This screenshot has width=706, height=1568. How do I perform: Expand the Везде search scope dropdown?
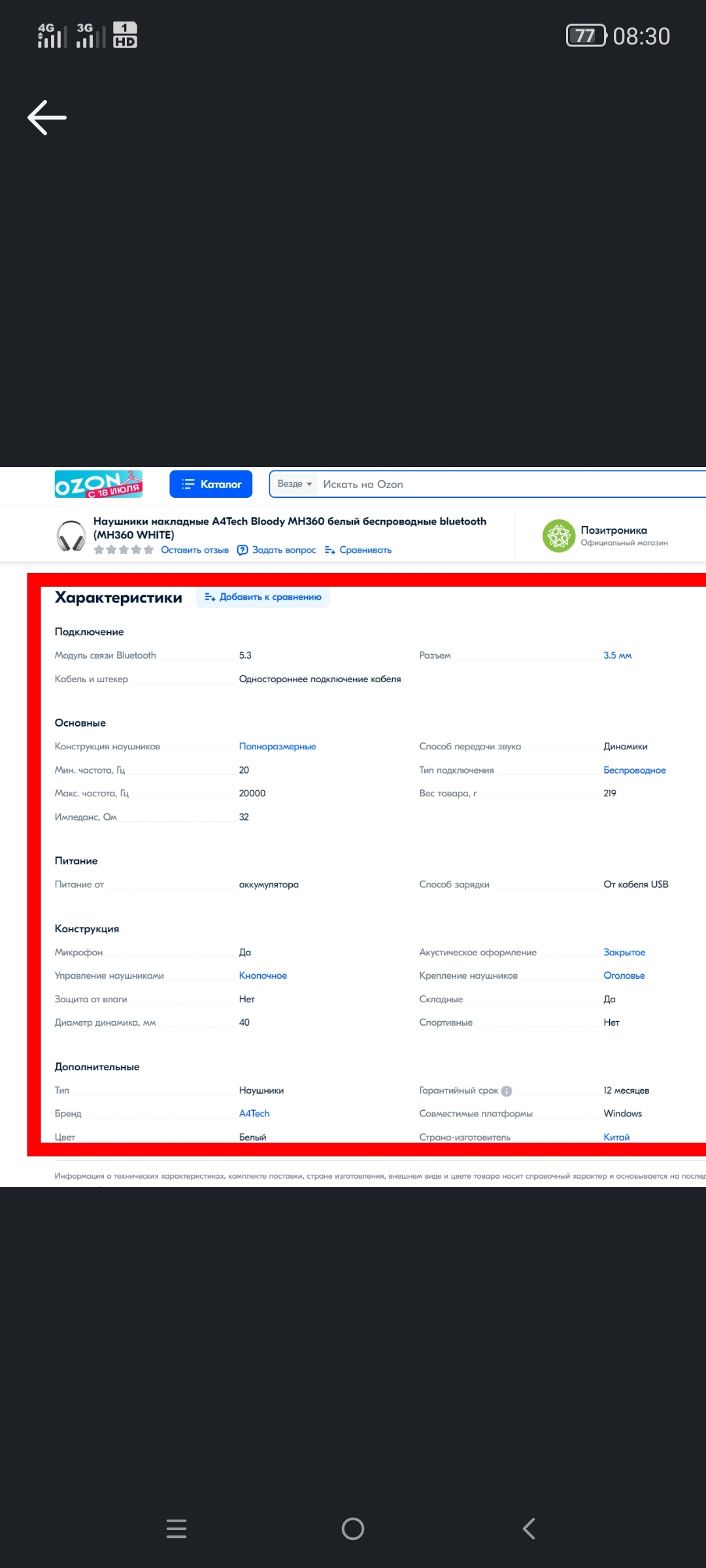[x=294, y=484]
